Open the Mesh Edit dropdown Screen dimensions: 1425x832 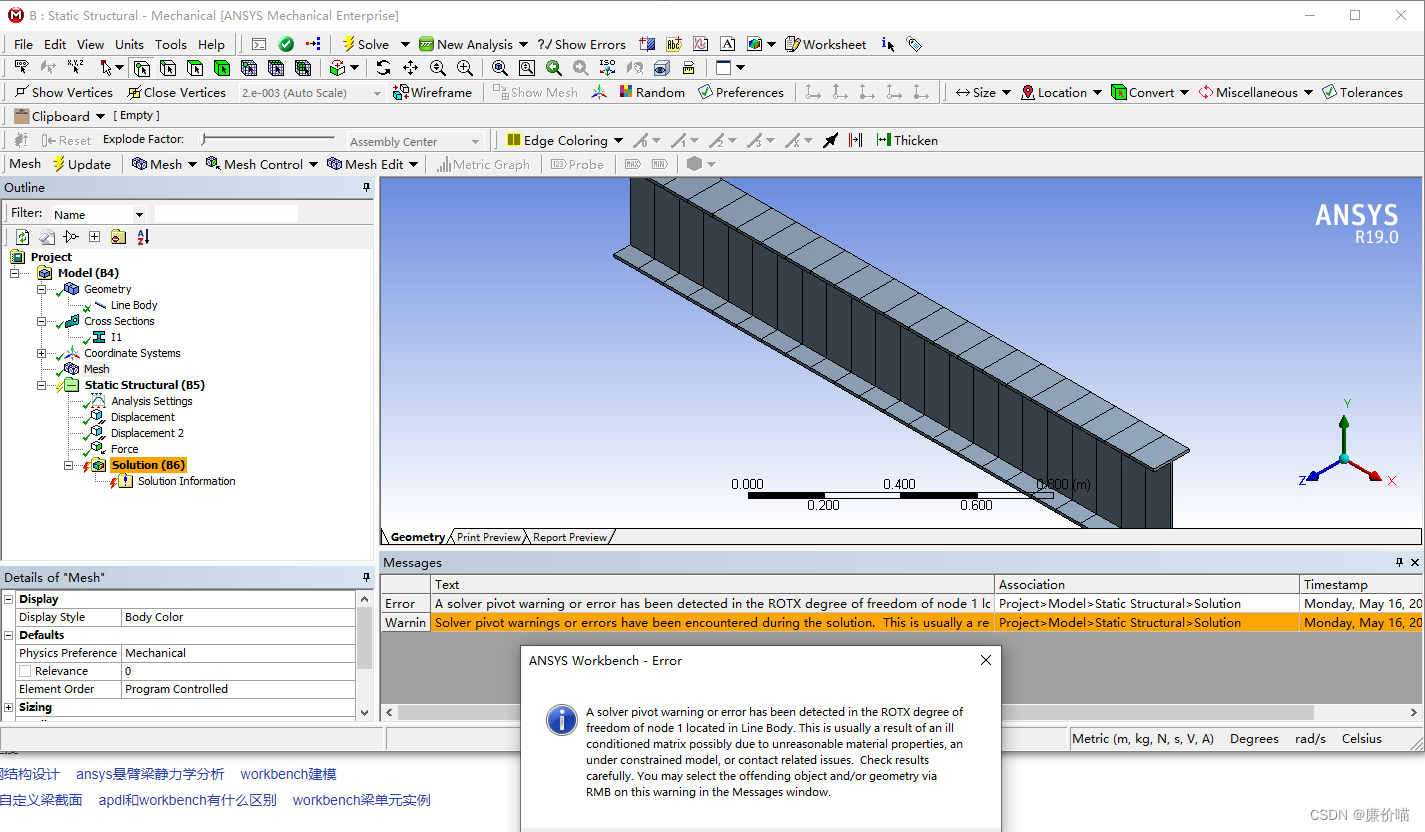[x=414, y=164]
